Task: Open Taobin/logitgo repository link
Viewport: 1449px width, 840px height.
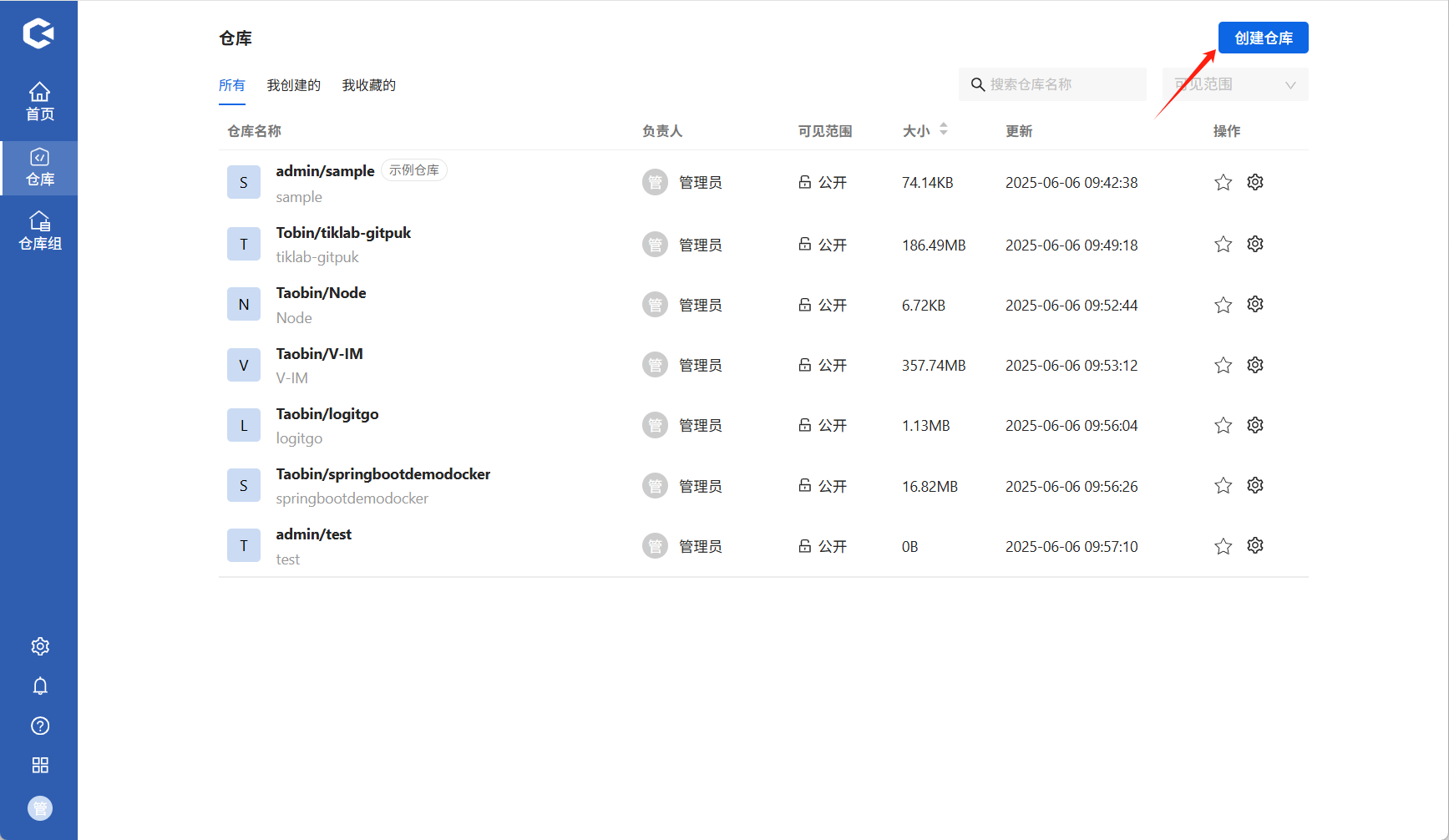Action: (x=327, y=414)
